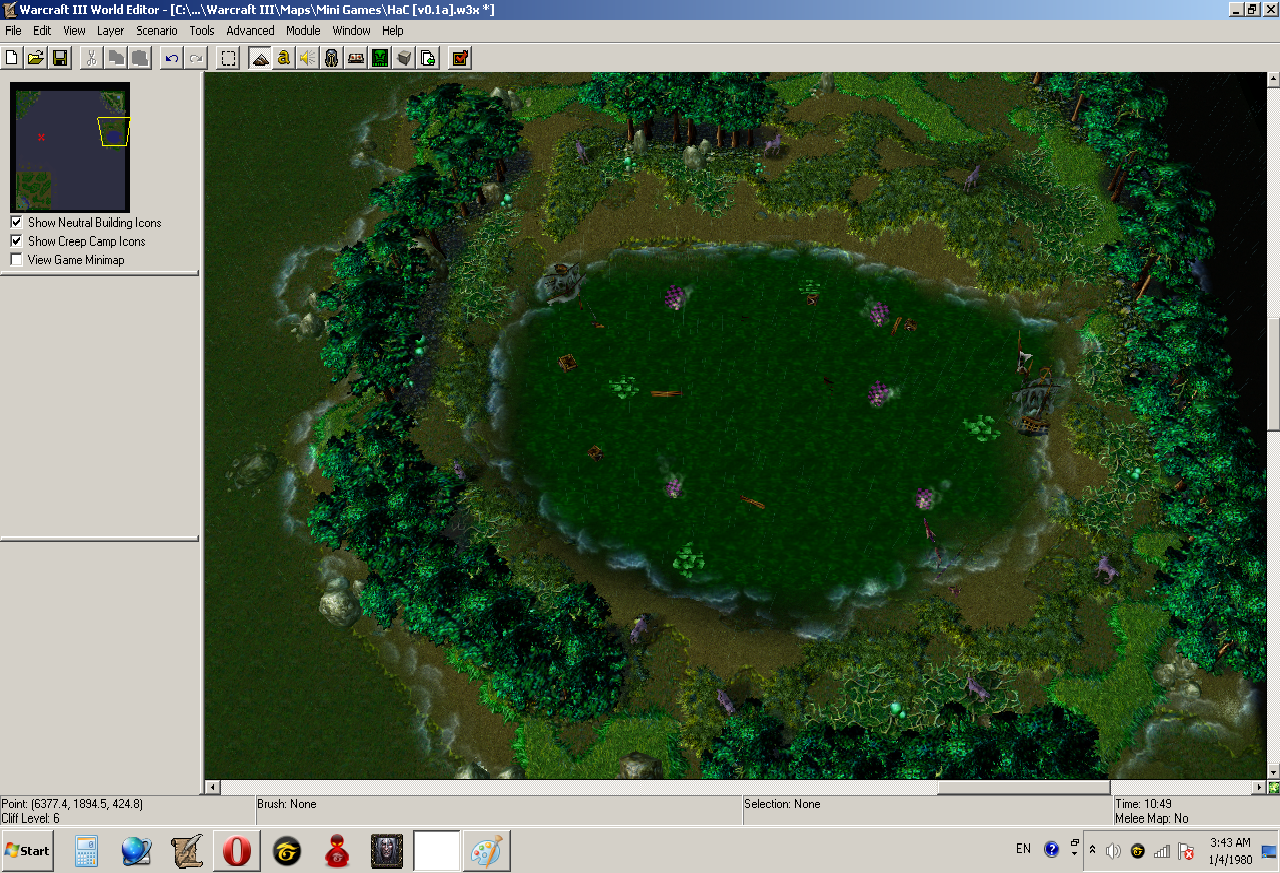Click the New Map toolbar icon
The image size is (1280, 873).
[13, 58]
